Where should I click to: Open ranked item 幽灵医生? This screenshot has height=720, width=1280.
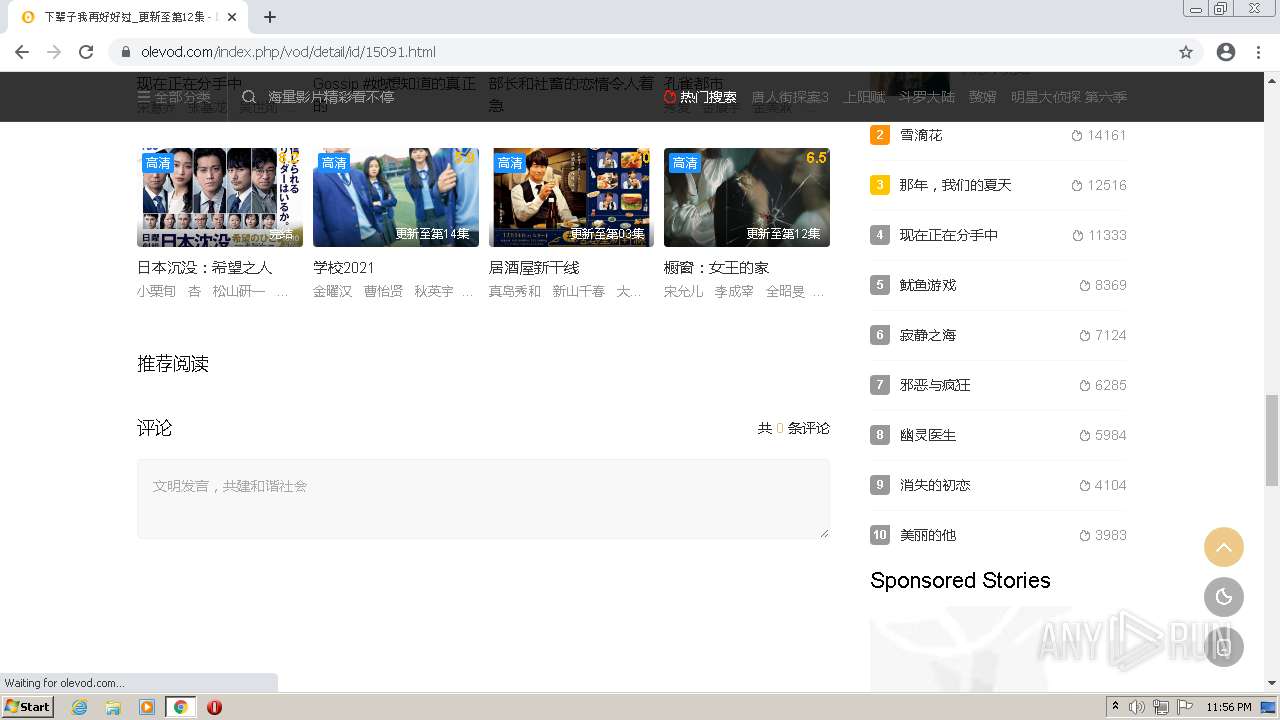[928, 435]
